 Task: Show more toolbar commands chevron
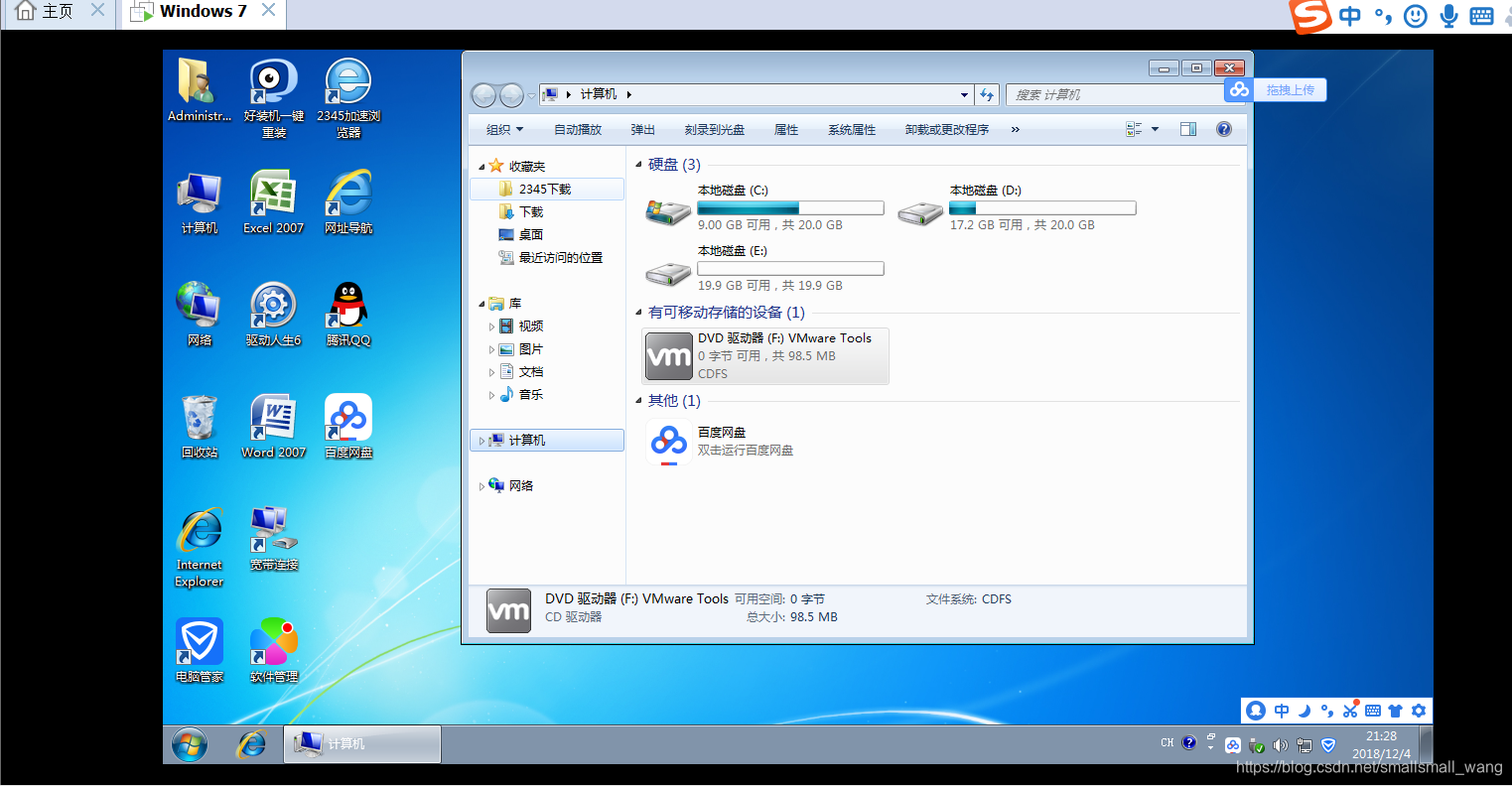(1015, 130)
